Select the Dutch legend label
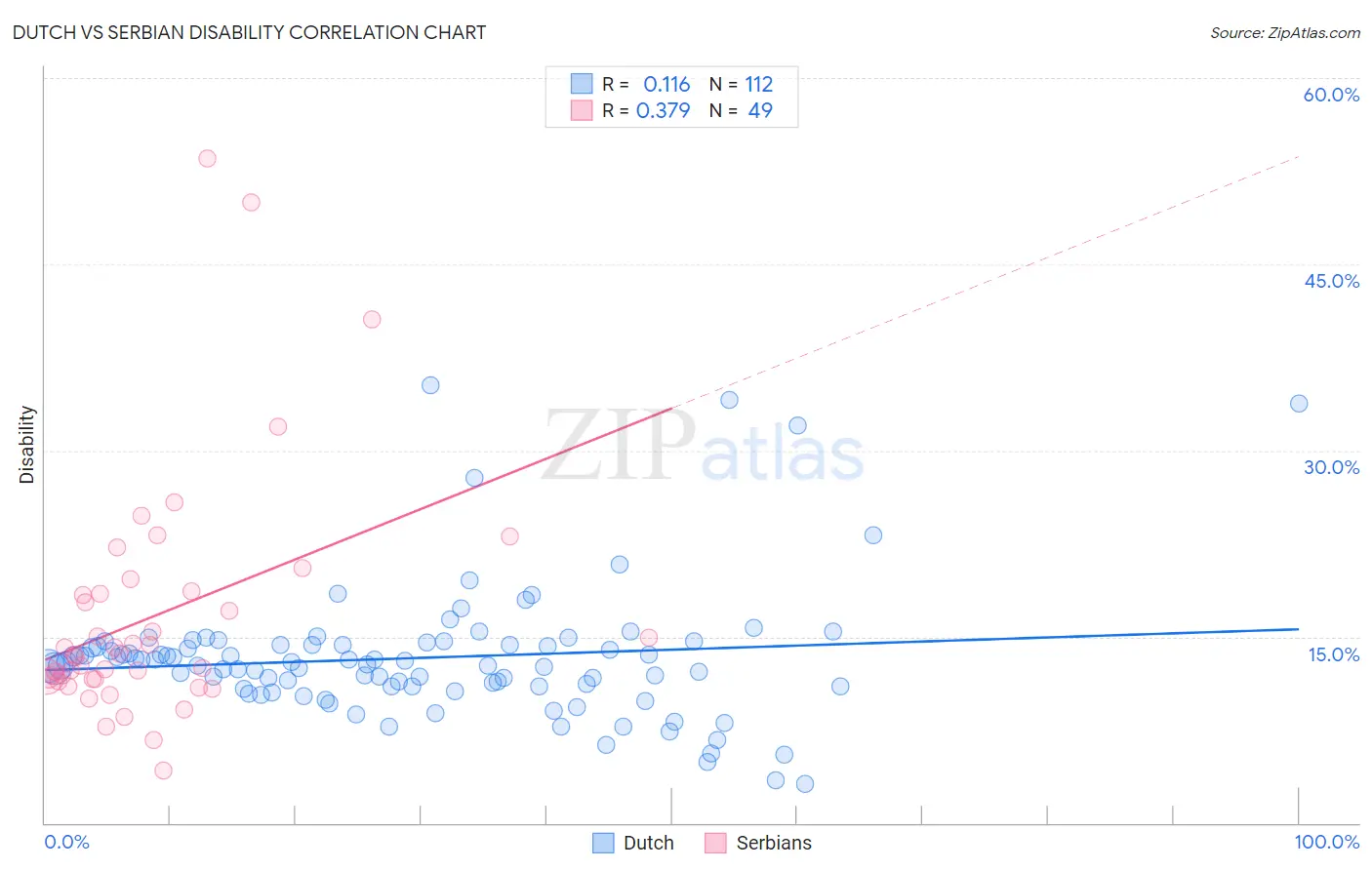 coord(648,843)
